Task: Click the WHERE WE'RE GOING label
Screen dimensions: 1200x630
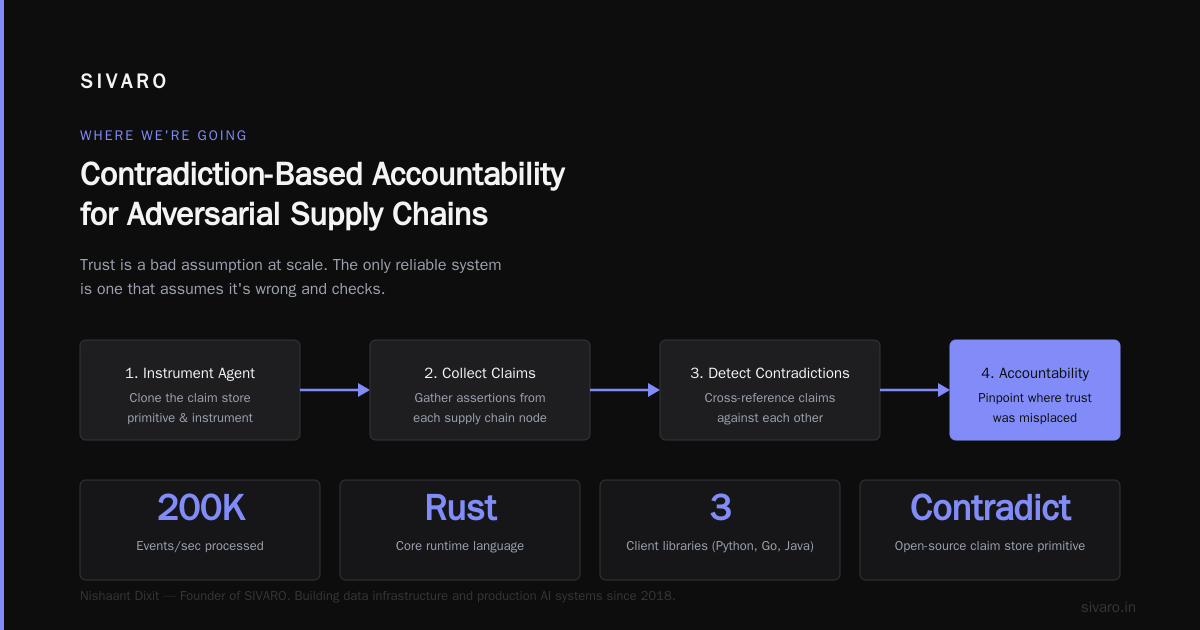Action: [x=164, y=135]
